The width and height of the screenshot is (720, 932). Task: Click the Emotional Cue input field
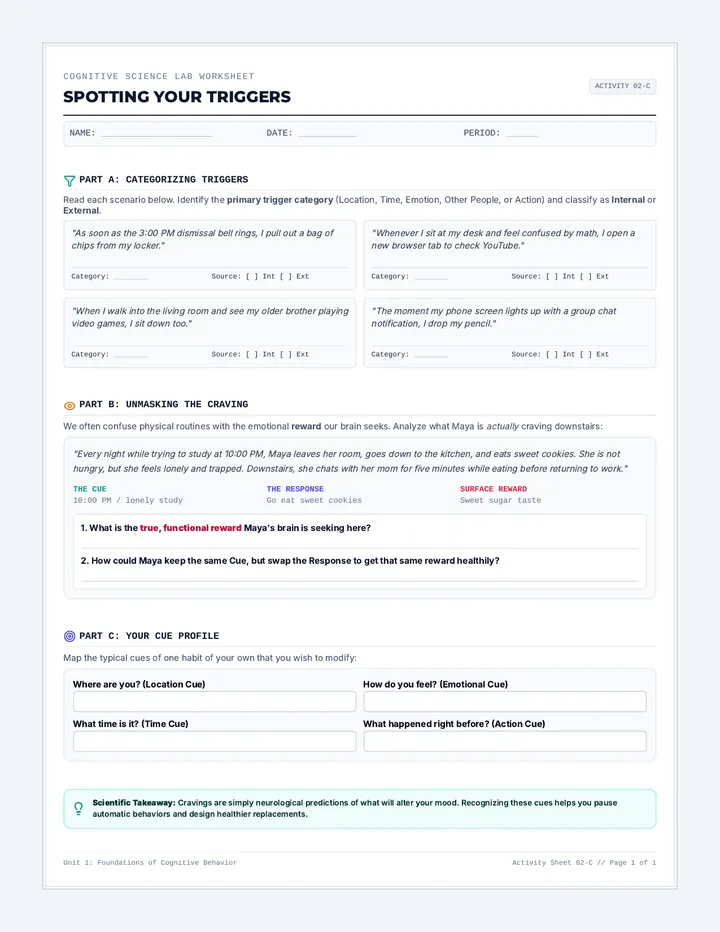click(505, 701)
